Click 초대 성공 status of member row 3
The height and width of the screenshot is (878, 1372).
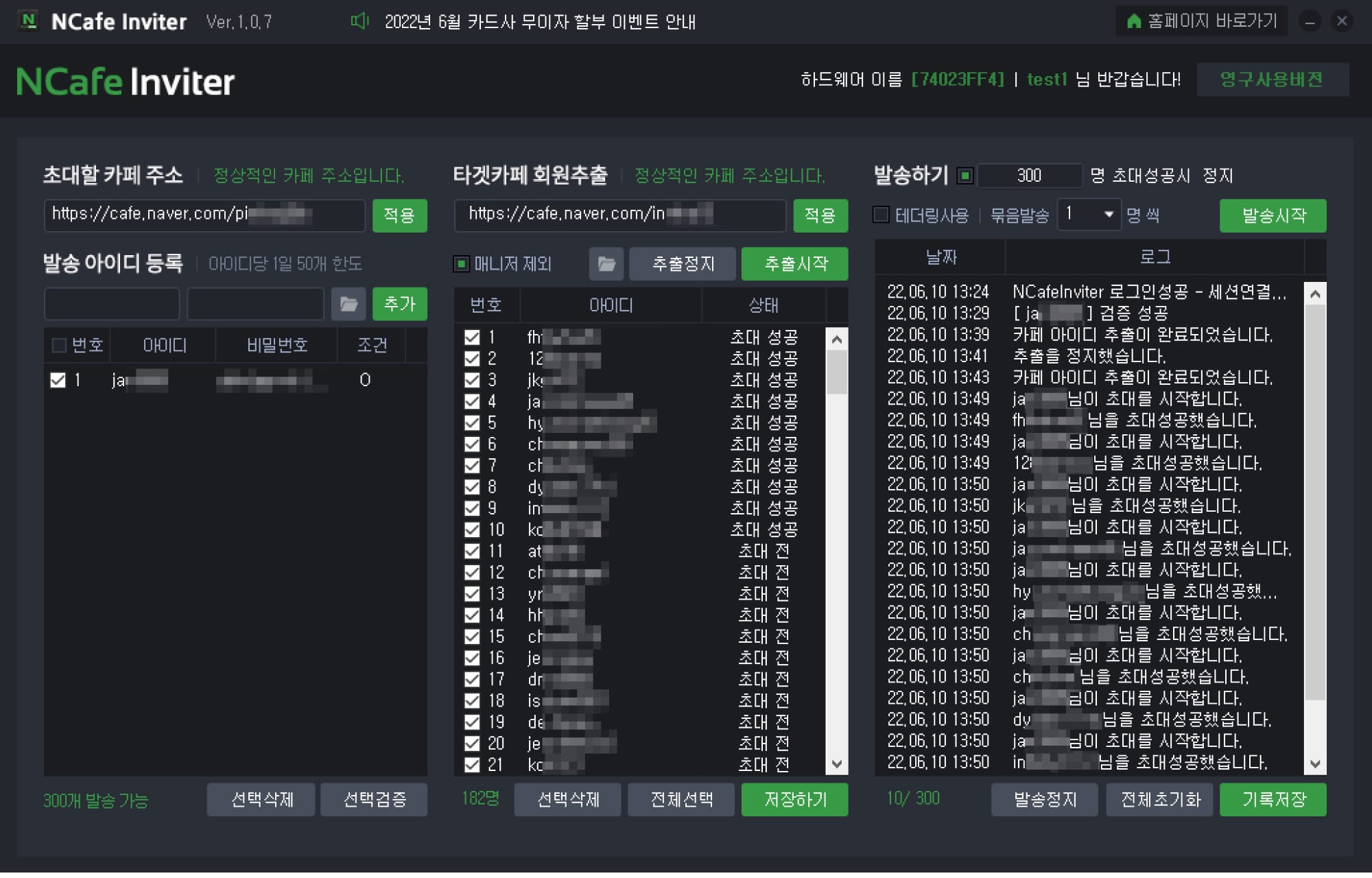click(x=764, y=380)
